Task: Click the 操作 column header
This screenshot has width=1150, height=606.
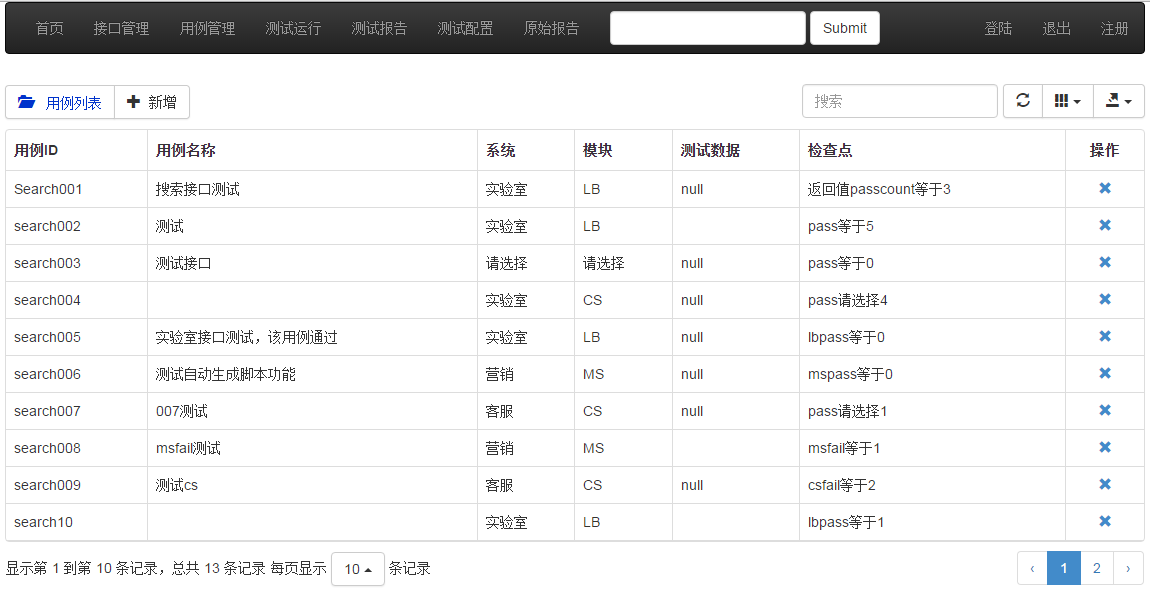Action: pyautogui.click(x=1105, y=150)
